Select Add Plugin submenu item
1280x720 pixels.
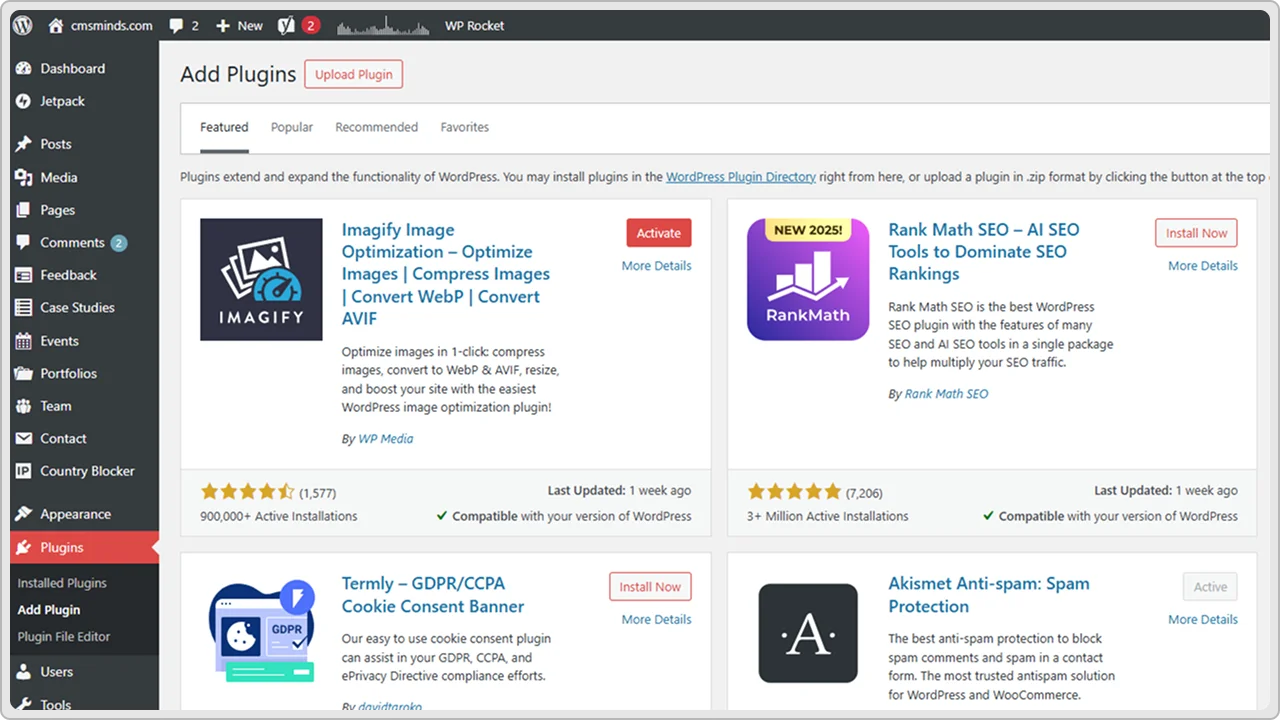(x=49, y=610)
